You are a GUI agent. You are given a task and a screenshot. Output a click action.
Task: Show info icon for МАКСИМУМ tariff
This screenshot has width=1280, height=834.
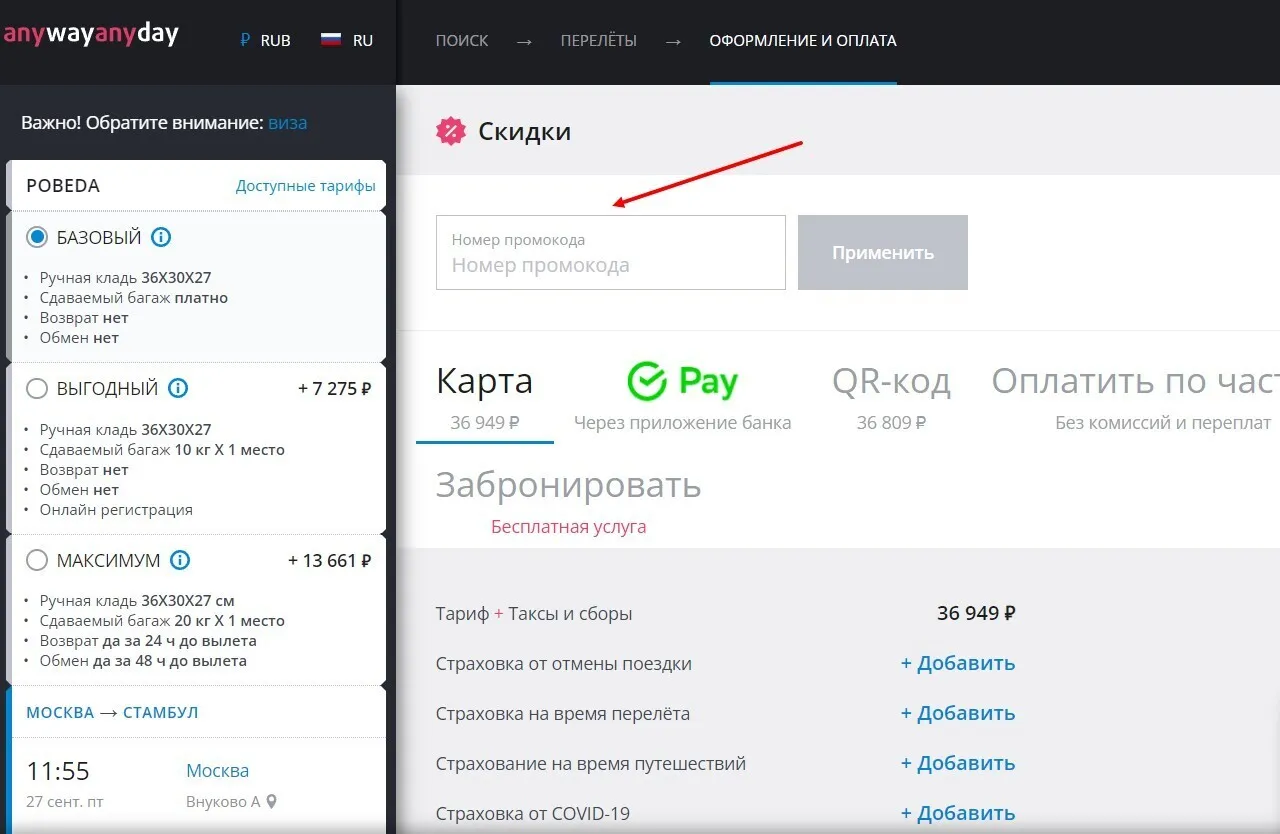point(180,560)
